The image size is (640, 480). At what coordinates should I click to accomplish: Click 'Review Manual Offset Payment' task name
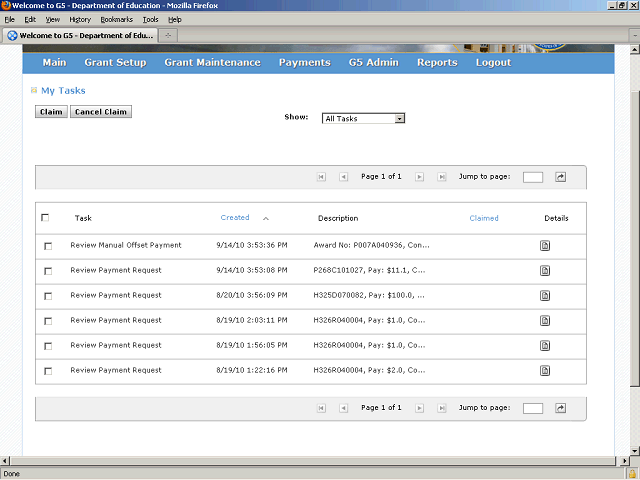(126, 245)
